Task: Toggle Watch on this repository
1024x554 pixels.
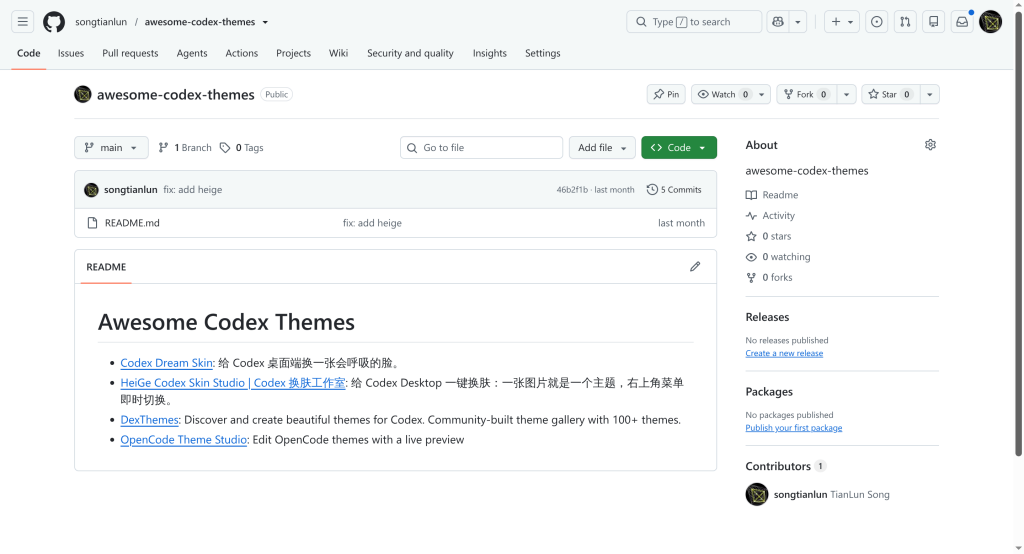Action: pos(722,94)
